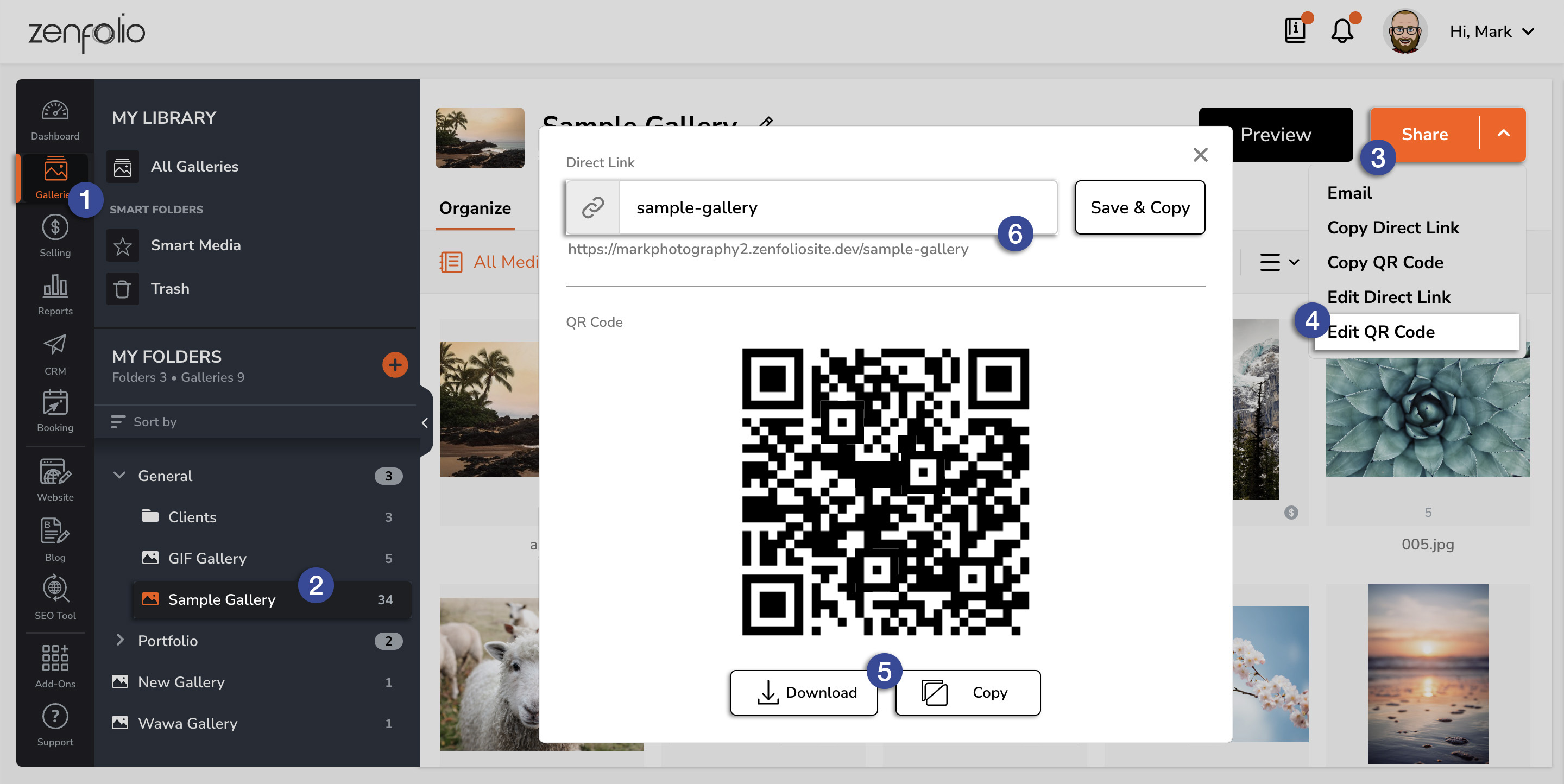1564x784 pixels.
Task: Click the link icon beside direct link field
Action: point(592,207)
